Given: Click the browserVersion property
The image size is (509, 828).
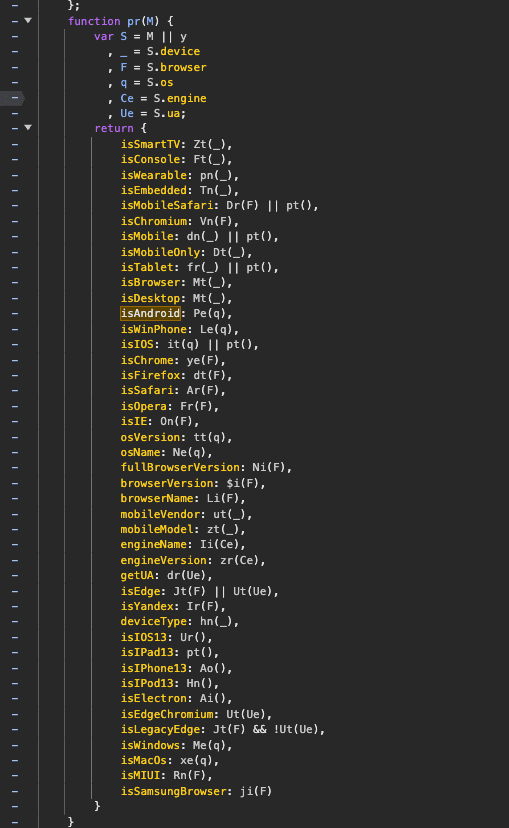Looking at the screenshot, I should coord(167,483).
